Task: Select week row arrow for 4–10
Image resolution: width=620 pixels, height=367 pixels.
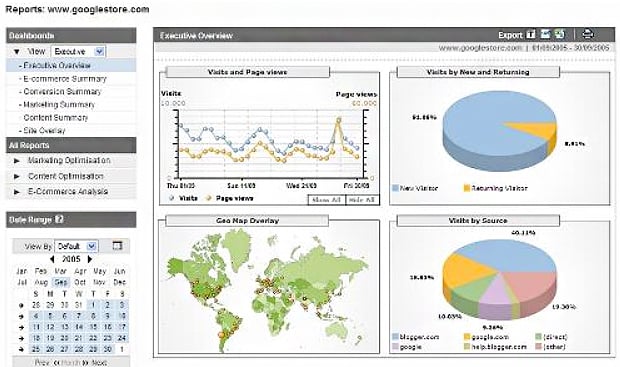Action: coord(21,316)
